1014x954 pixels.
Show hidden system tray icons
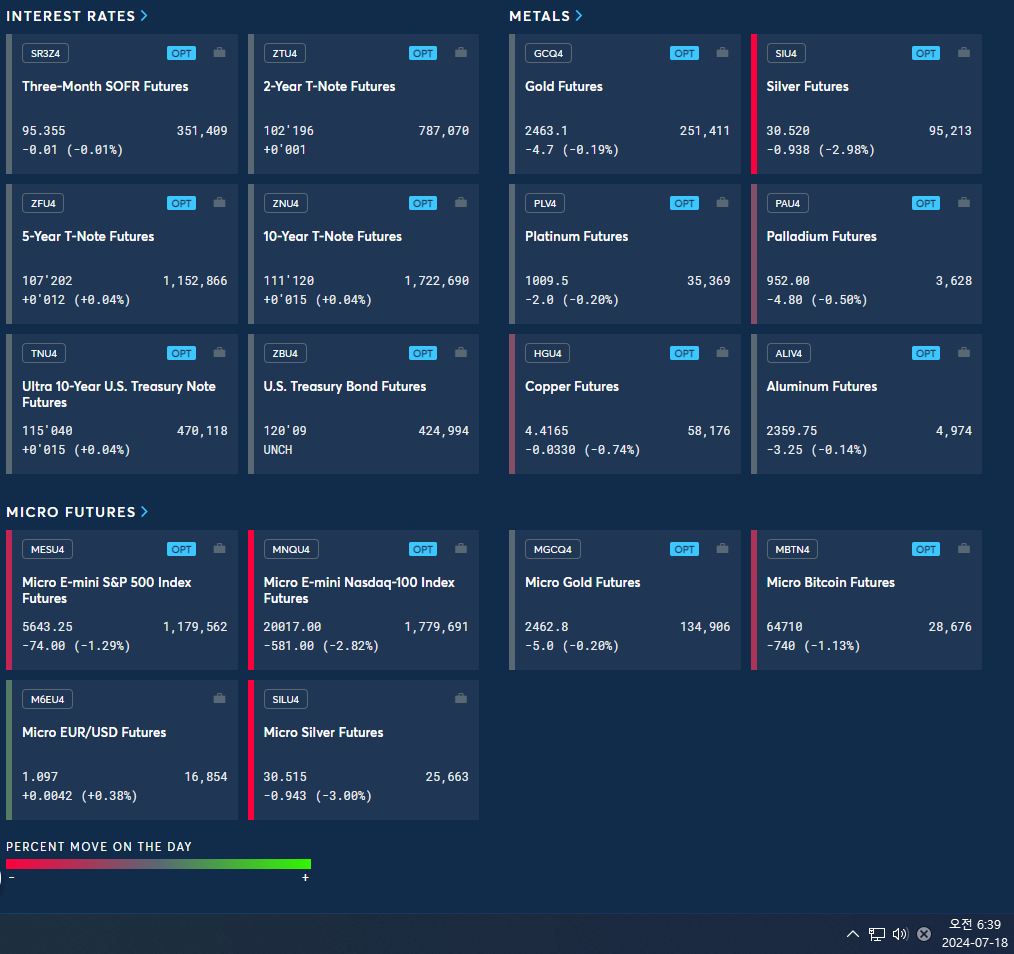click(853, 934)
